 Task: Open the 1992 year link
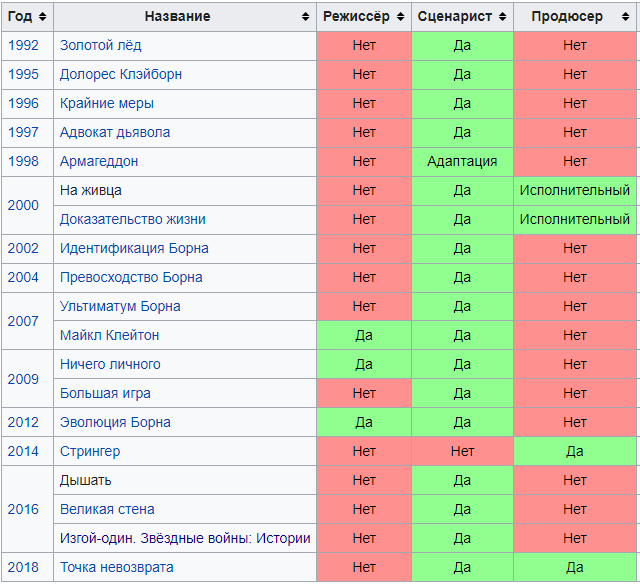(23, 45)
